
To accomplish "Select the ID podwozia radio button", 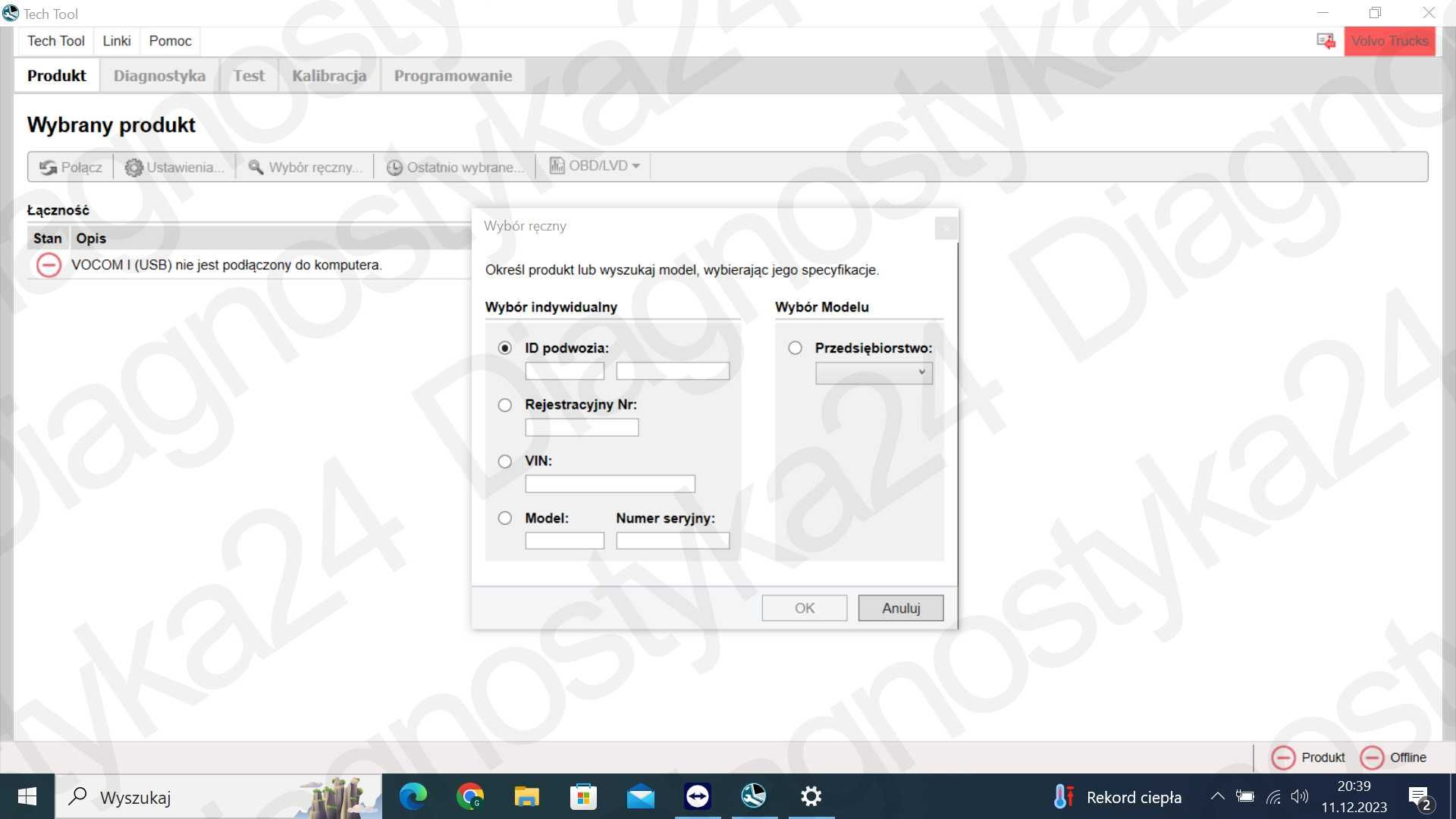I will point(505,348).
